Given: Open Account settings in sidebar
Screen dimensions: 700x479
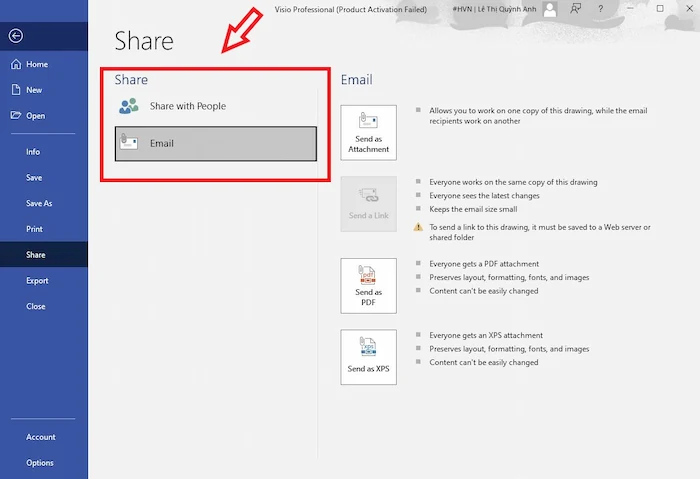Looking at the screenshot, I should click(44, 437).
